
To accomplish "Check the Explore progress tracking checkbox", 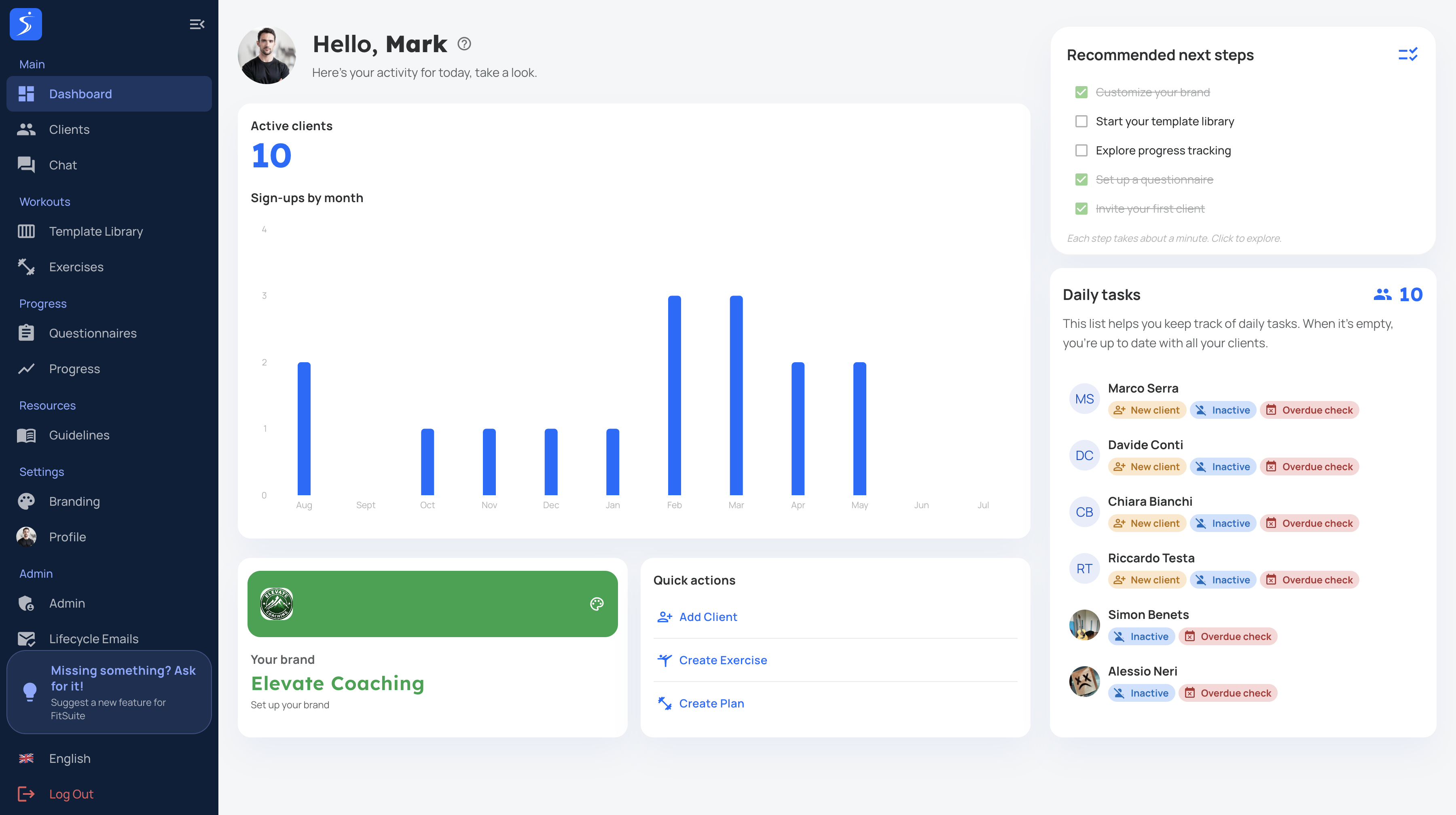I will pyautogui.click(x=1081, y=150).
